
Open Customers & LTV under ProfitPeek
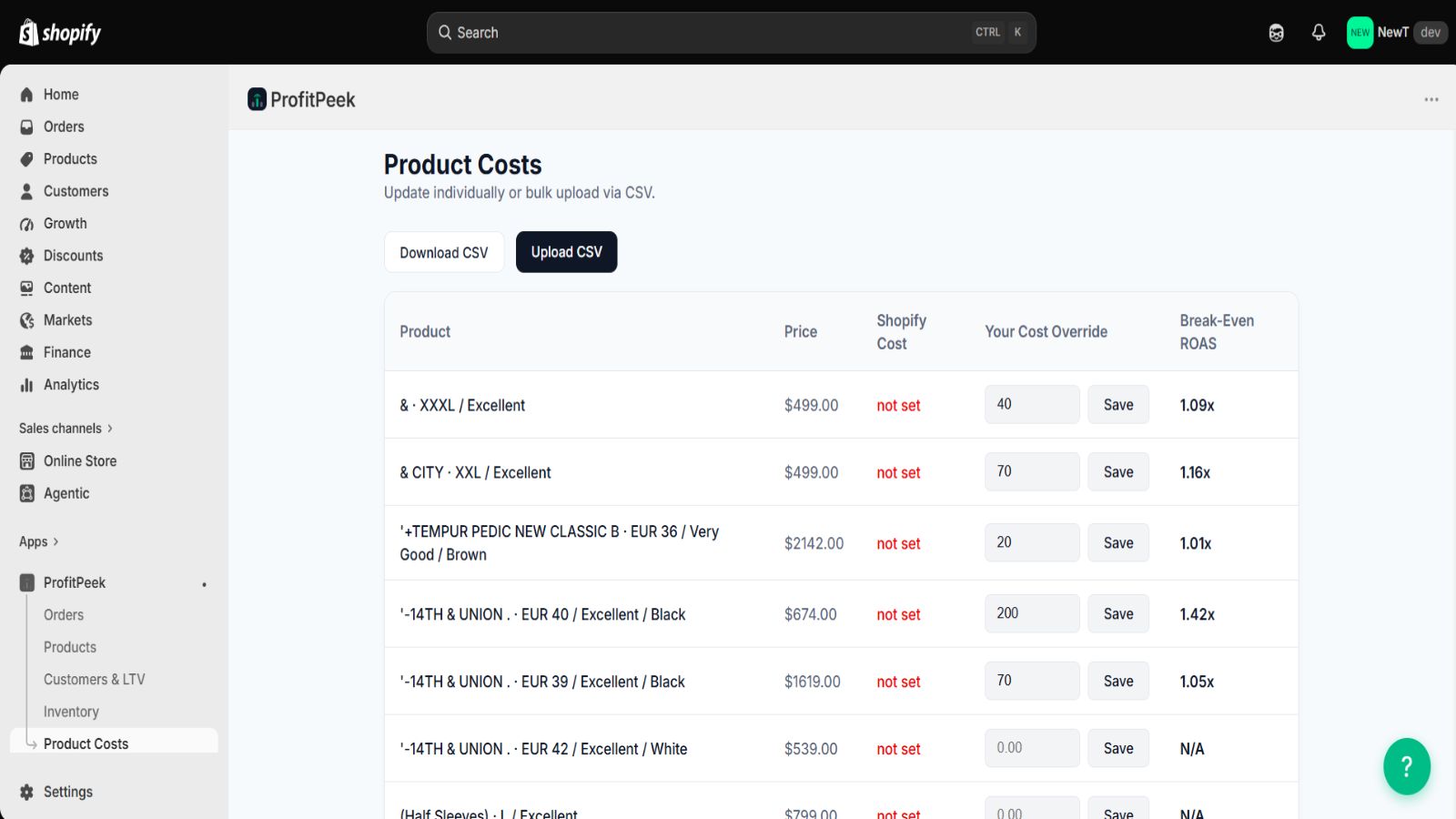[x=95, y=680]
